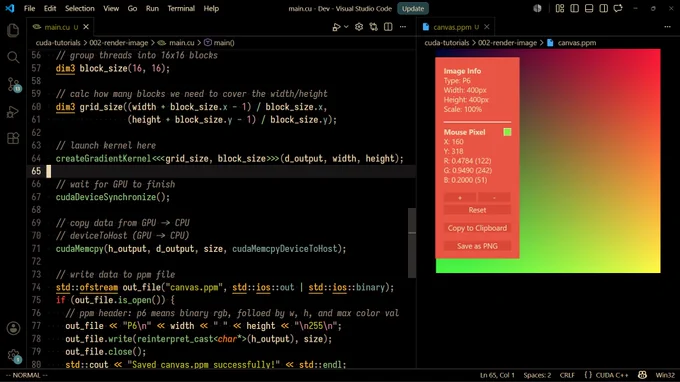This screenshot has height=382, width=680.
Task: Open the Explorer view in activity bar
Action: click(13, 30)
